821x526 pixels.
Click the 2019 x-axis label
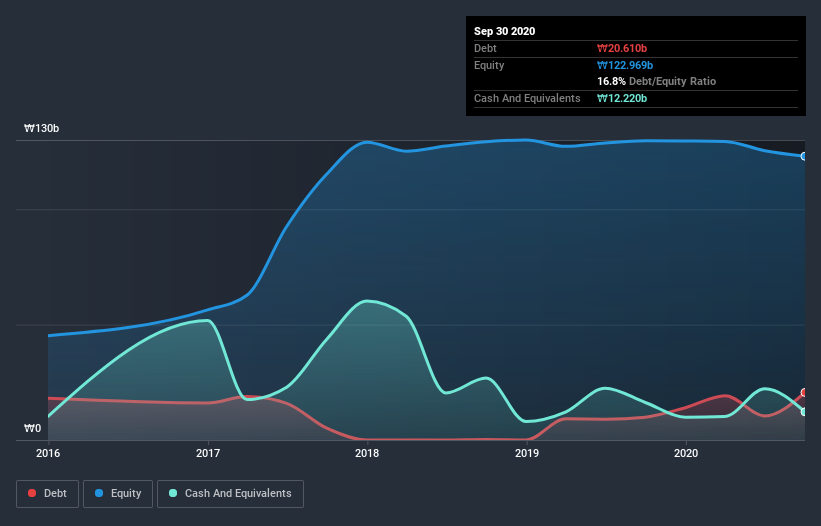click(x=527, y=453)
